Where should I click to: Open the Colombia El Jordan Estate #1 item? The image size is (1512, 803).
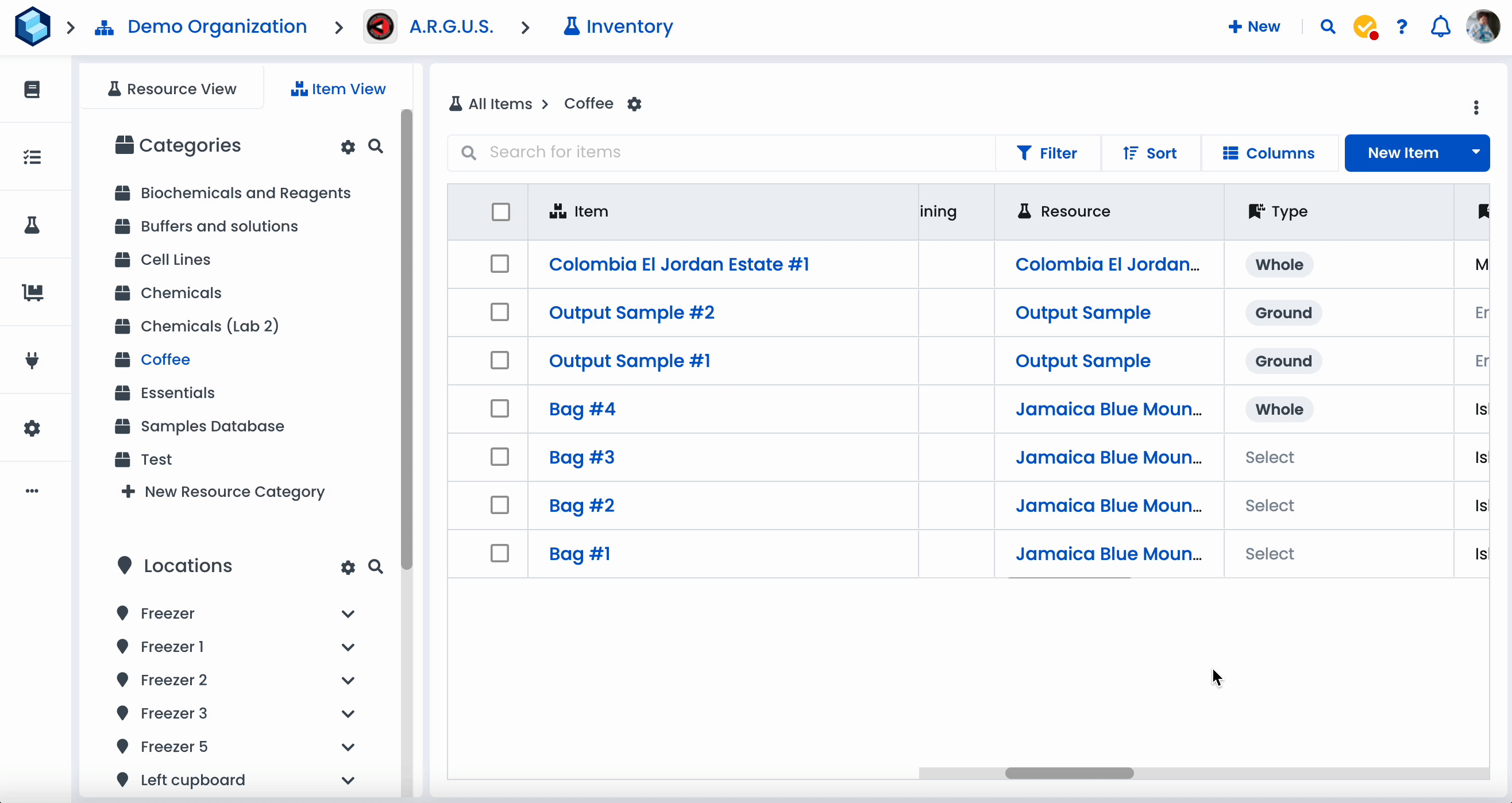click(x=678, y=264)
